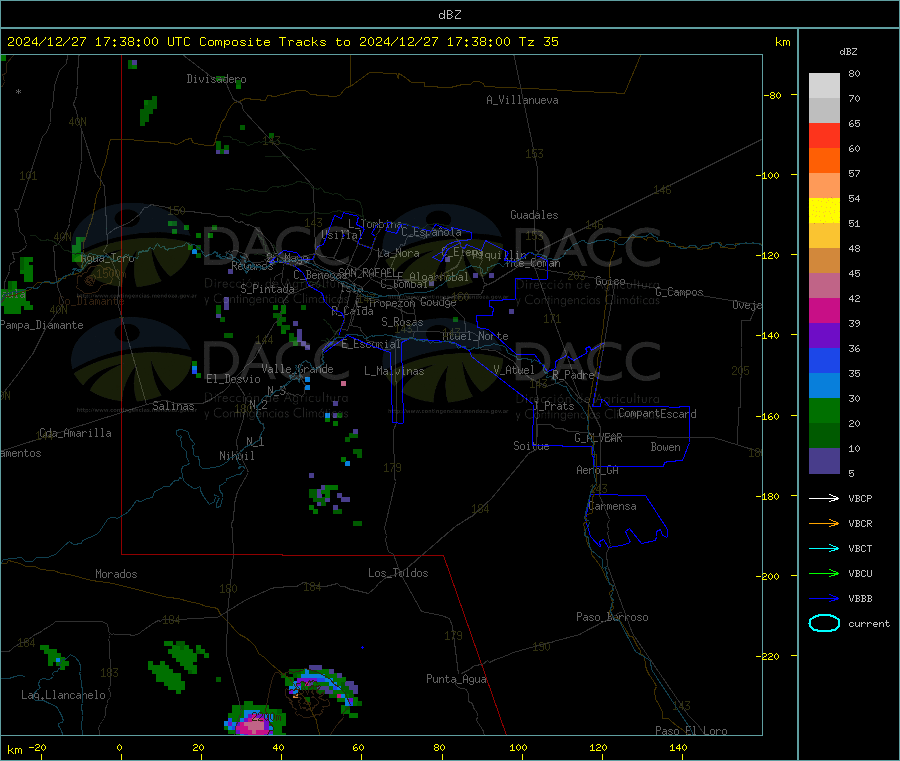Click the Nihuil place label

coord(236,456)
